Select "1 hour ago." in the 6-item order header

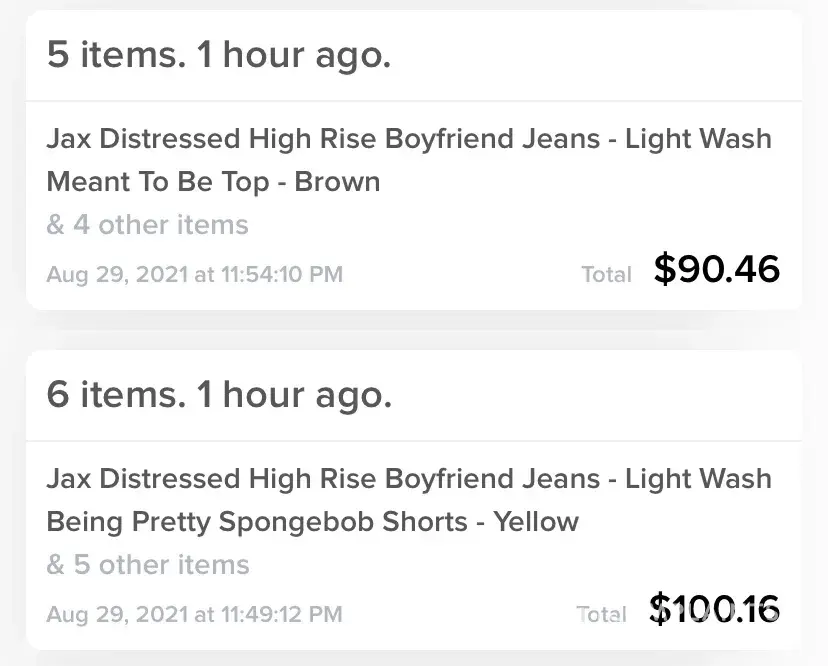294,395
